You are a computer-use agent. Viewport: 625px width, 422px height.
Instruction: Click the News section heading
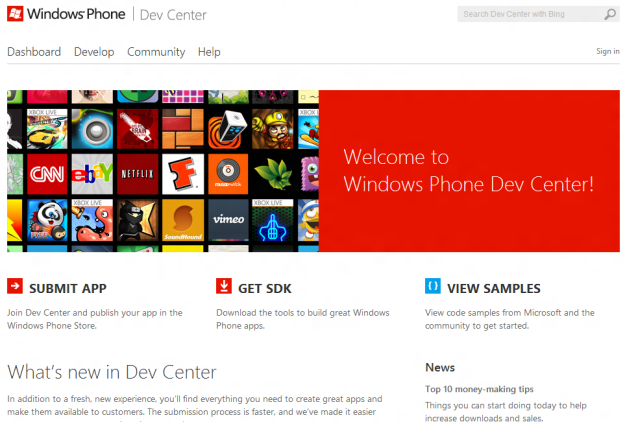click(440, 367)
